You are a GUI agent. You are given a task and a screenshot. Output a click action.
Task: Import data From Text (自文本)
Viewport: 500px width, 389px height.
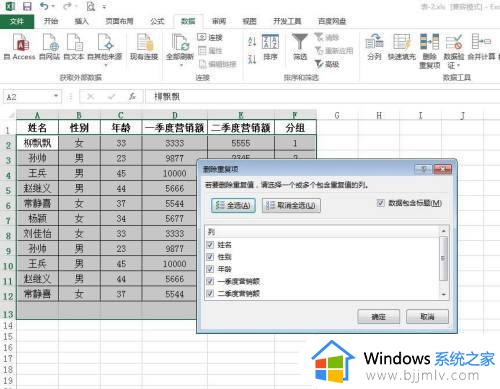coord(74,47)
